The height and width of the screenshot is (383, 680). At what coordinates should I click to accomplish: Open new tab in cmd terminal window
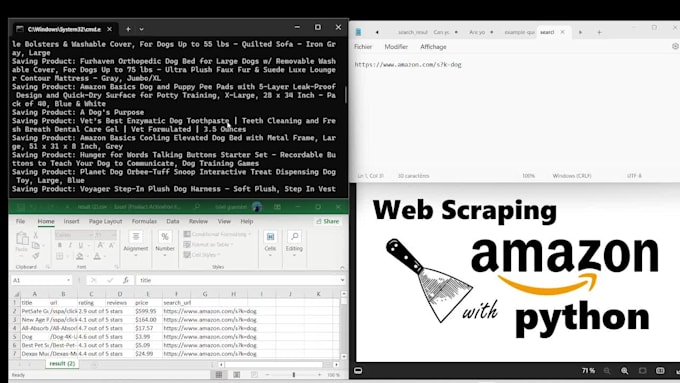point(128,29)
